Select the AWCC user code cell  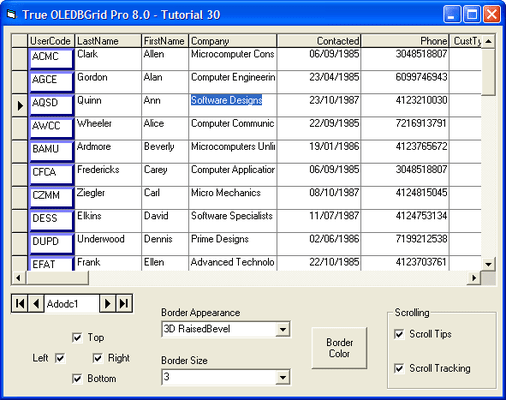pos(51,128)
